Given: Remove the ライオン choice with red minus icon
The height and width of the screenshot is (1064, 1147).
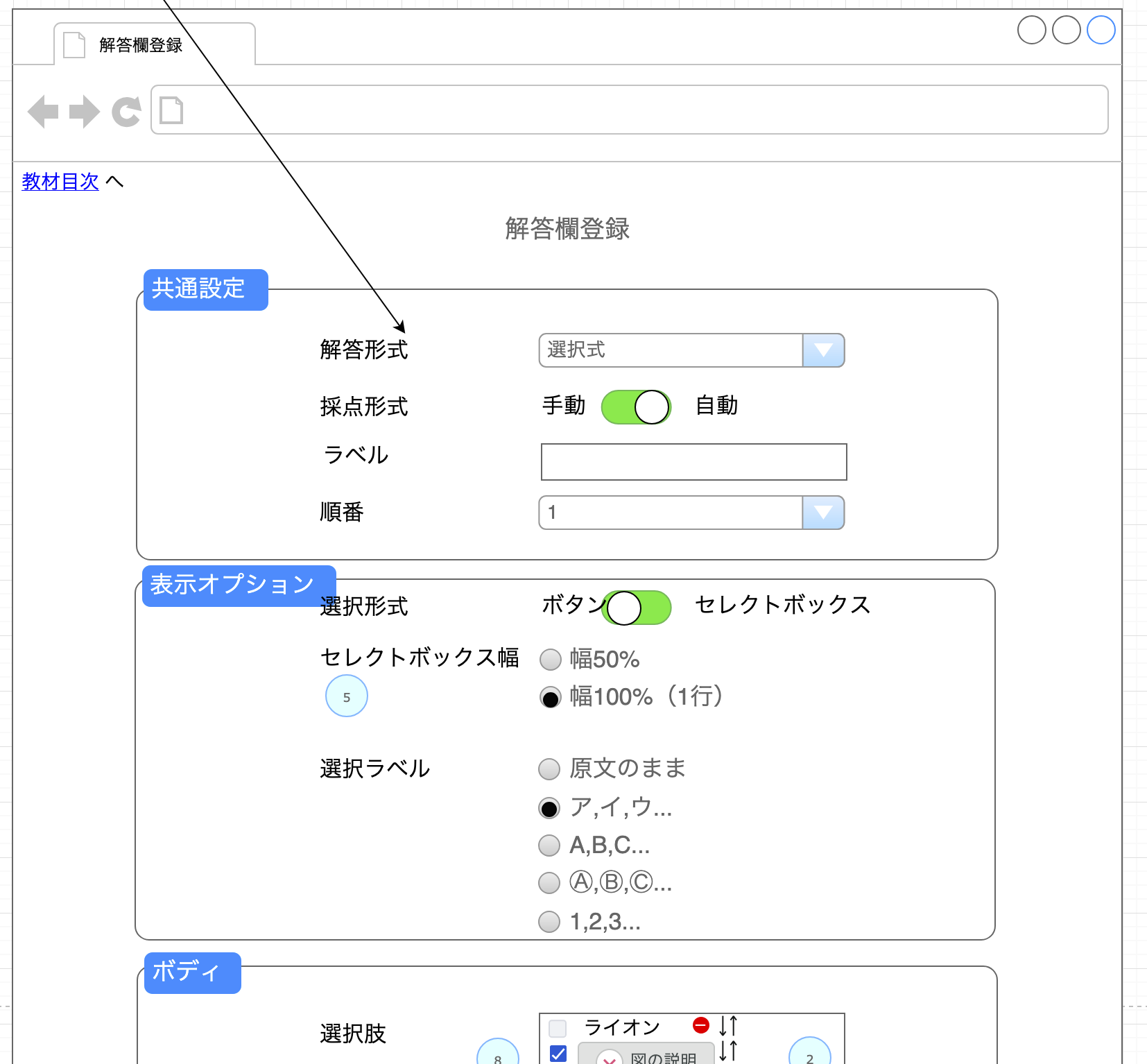Looking at the screenshot, I should coord(701,1025).
